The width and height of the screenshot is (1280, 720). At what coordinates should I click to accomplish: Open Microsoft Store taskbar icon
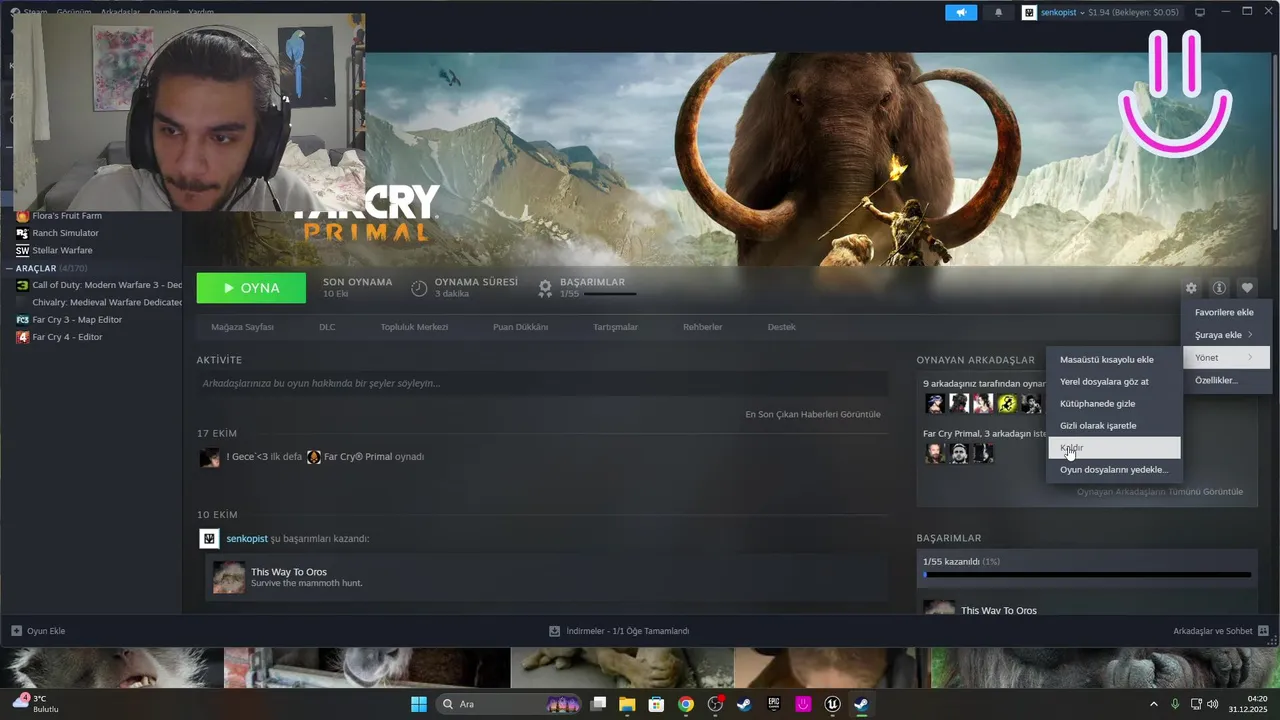(656, 704)
